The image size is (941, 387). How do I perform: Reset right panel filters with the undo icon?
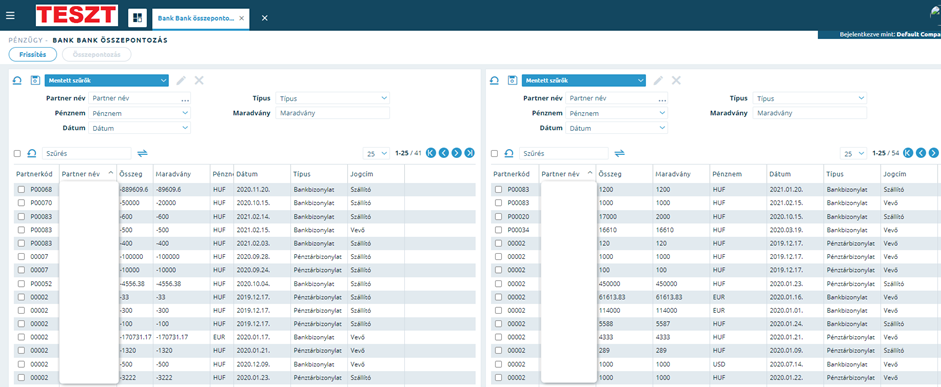pyautogui.click(x=495, y=80)
